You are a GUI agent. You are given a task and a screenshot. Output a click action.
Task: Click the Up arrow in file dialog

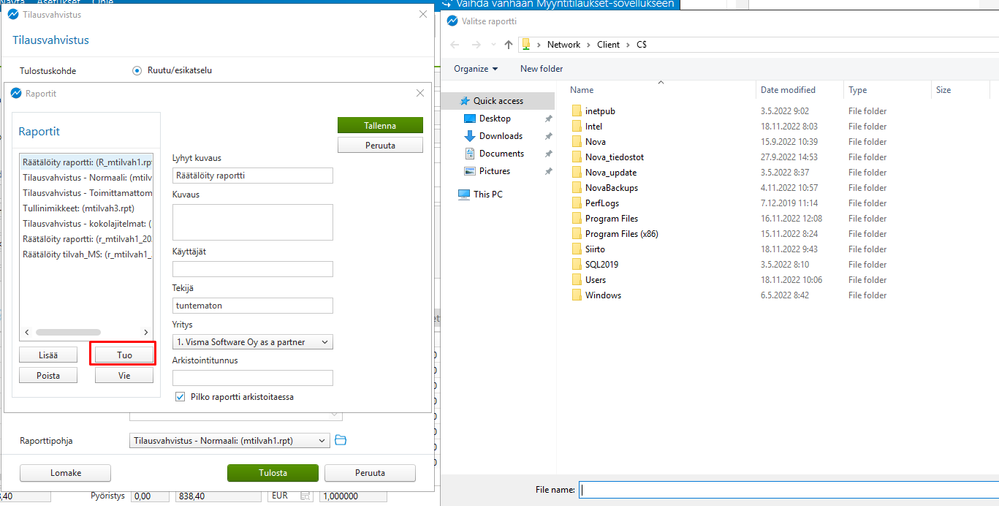point(508,45)
